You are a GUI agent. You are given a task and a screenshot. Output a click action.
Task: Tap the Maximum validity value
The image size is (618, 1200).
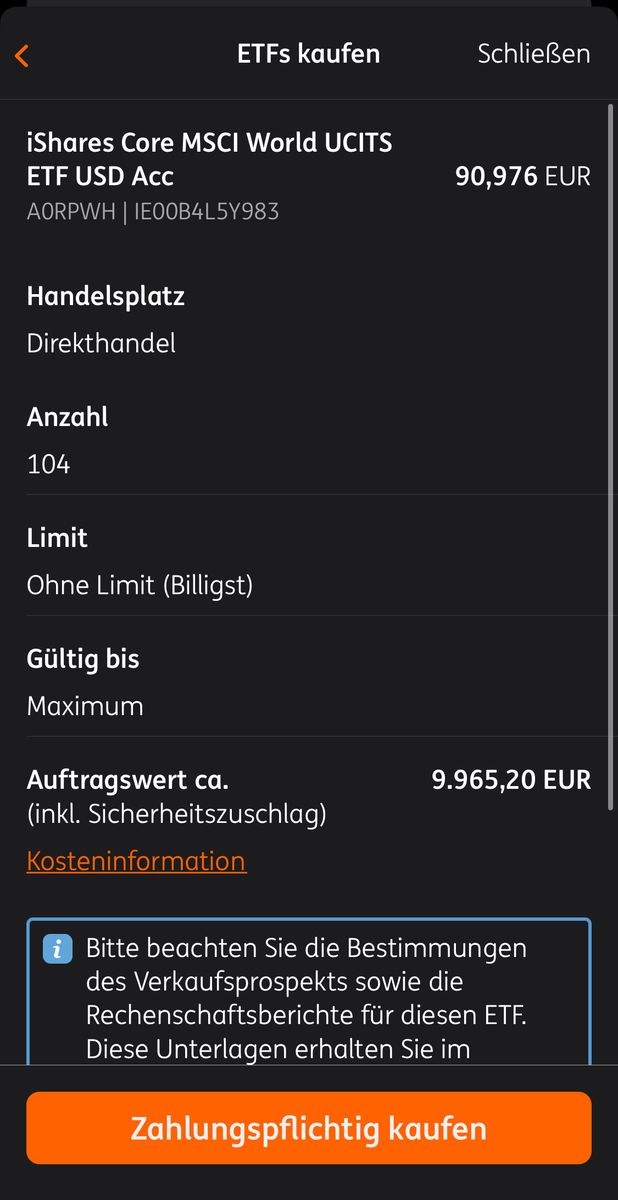(85, 706)
